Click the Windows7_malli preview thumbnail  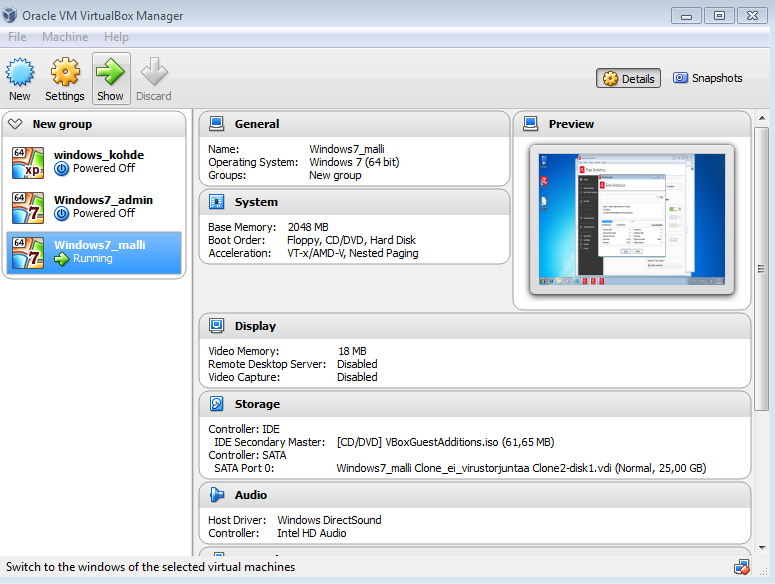click(x=631, y=219)
